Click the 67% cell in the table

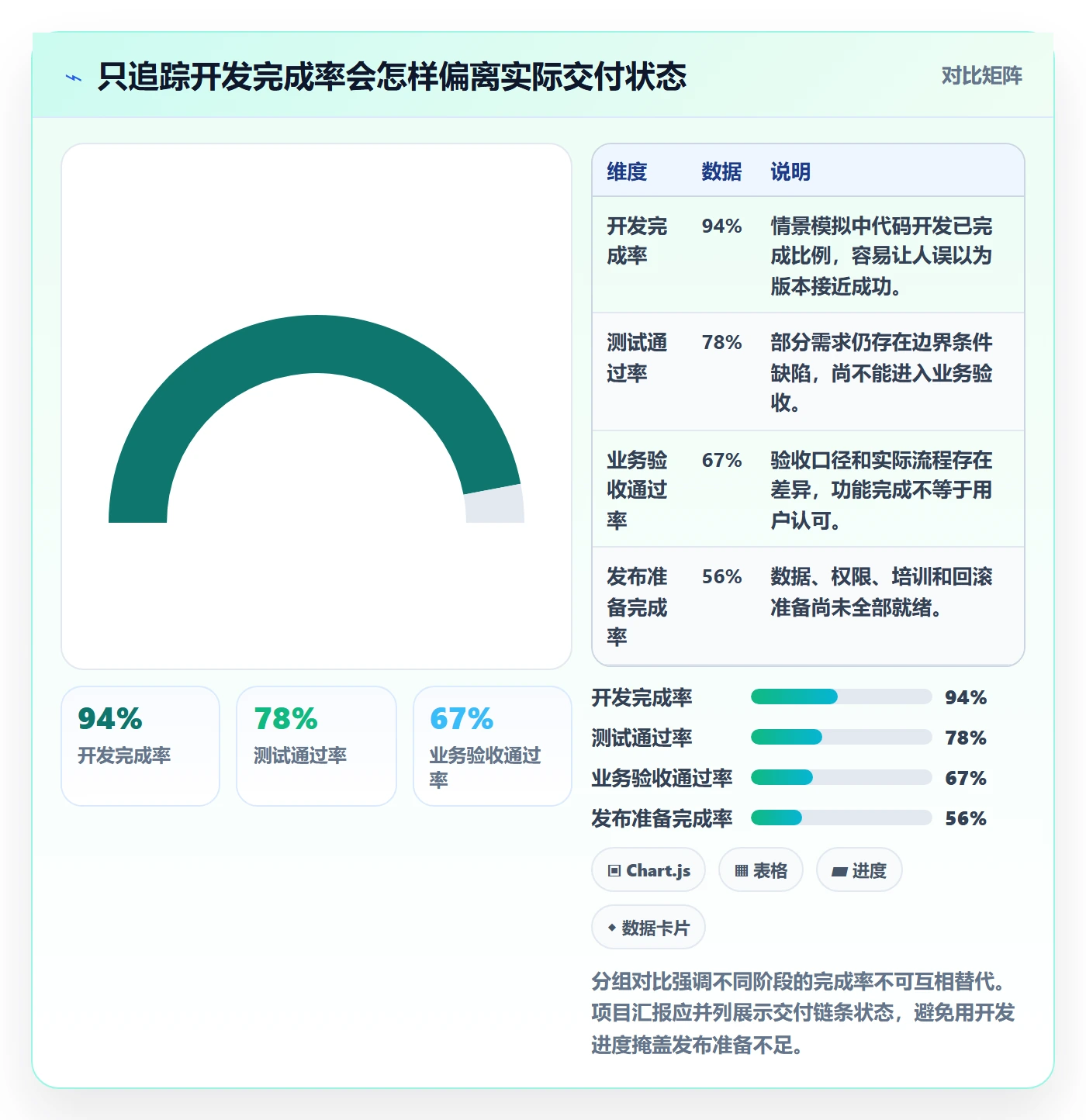click(x=721, y=461)
